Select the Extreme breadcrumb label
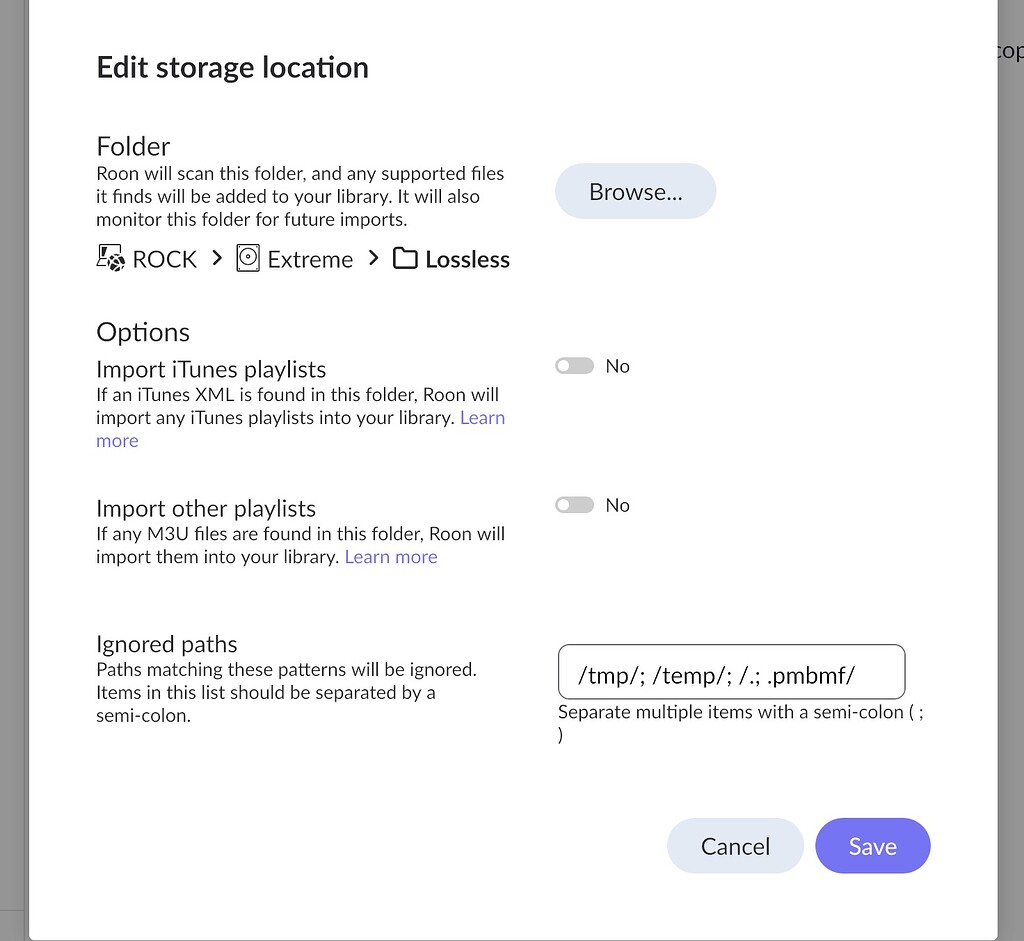This screenshot has width=1024, height=941. coord(308,258)
